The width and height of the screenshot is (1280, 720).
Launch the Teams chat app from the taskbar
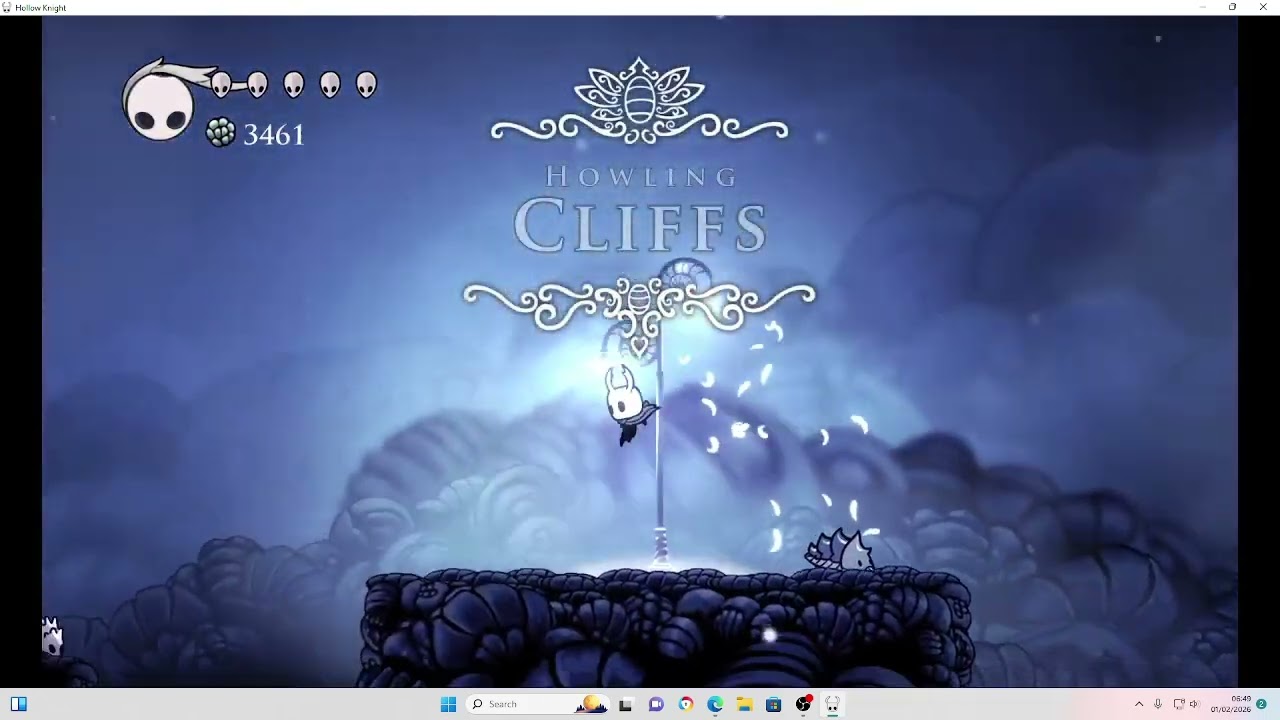pos(656,704)
